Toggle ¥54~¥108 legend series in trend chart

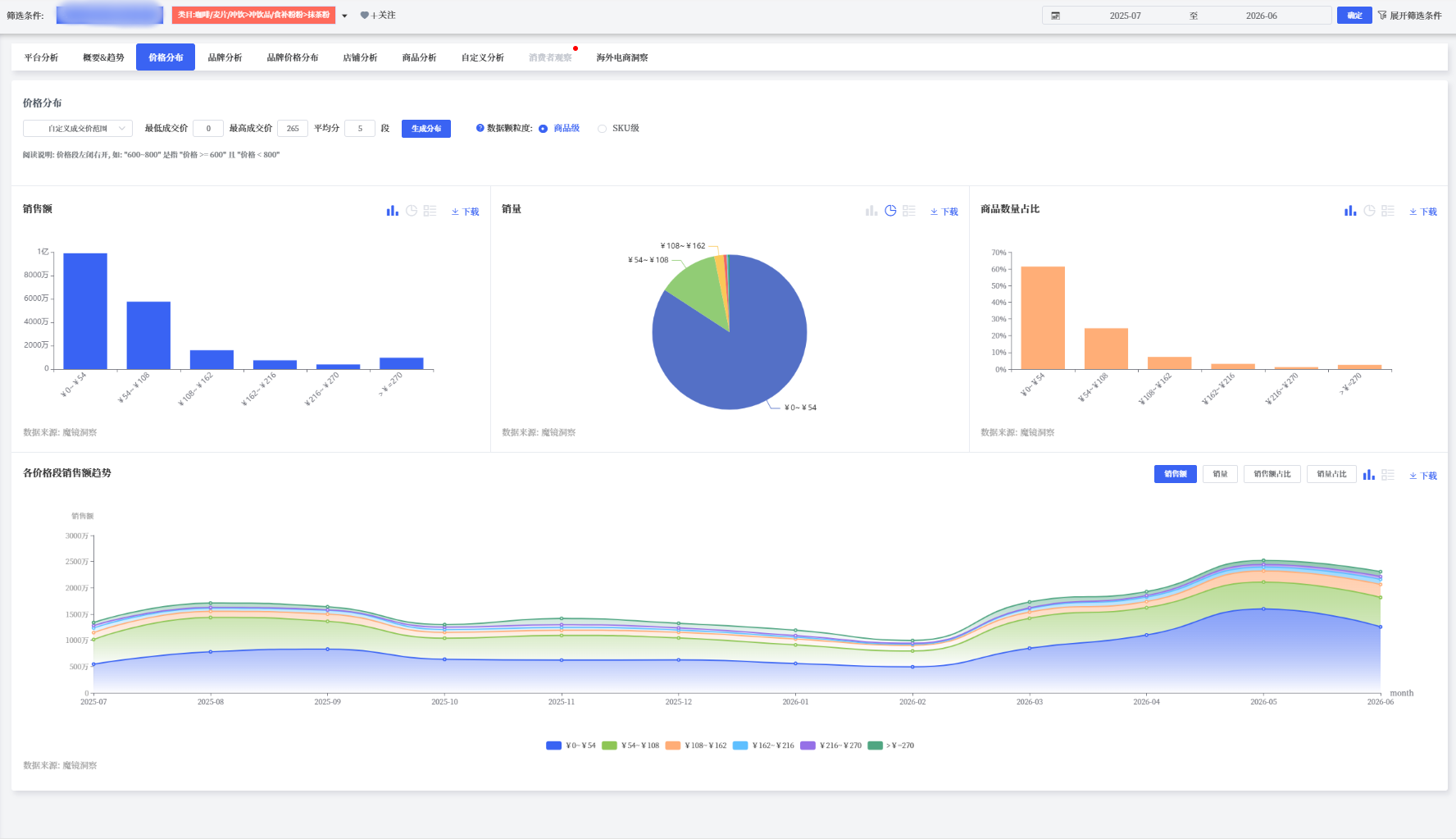(x=630, y=746)
